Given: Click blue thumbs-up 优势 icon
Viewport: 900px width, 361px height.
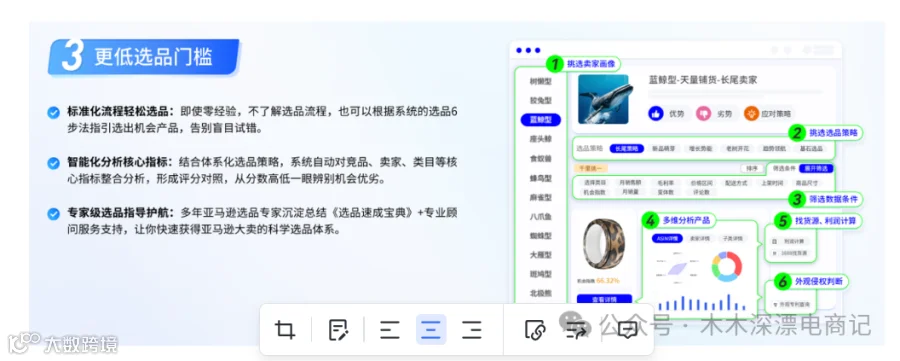Looking at the screenshot, I should [x=656, y=114].
